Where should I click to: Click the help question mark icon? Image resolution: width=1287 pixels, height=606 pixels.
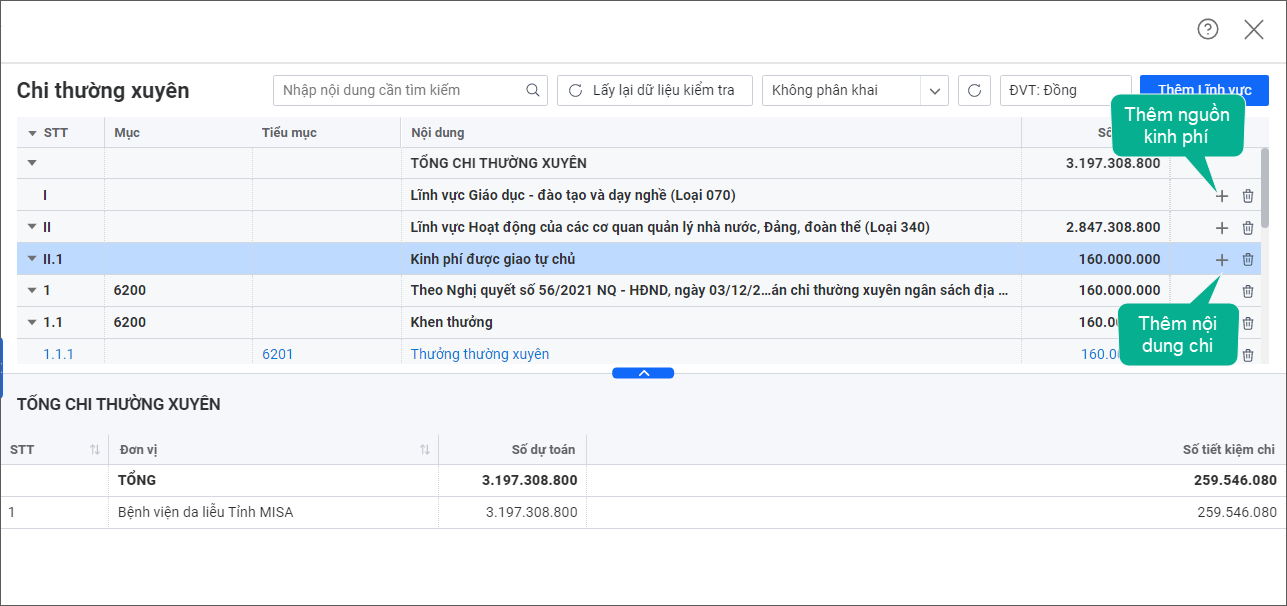tap(1208, 29)
